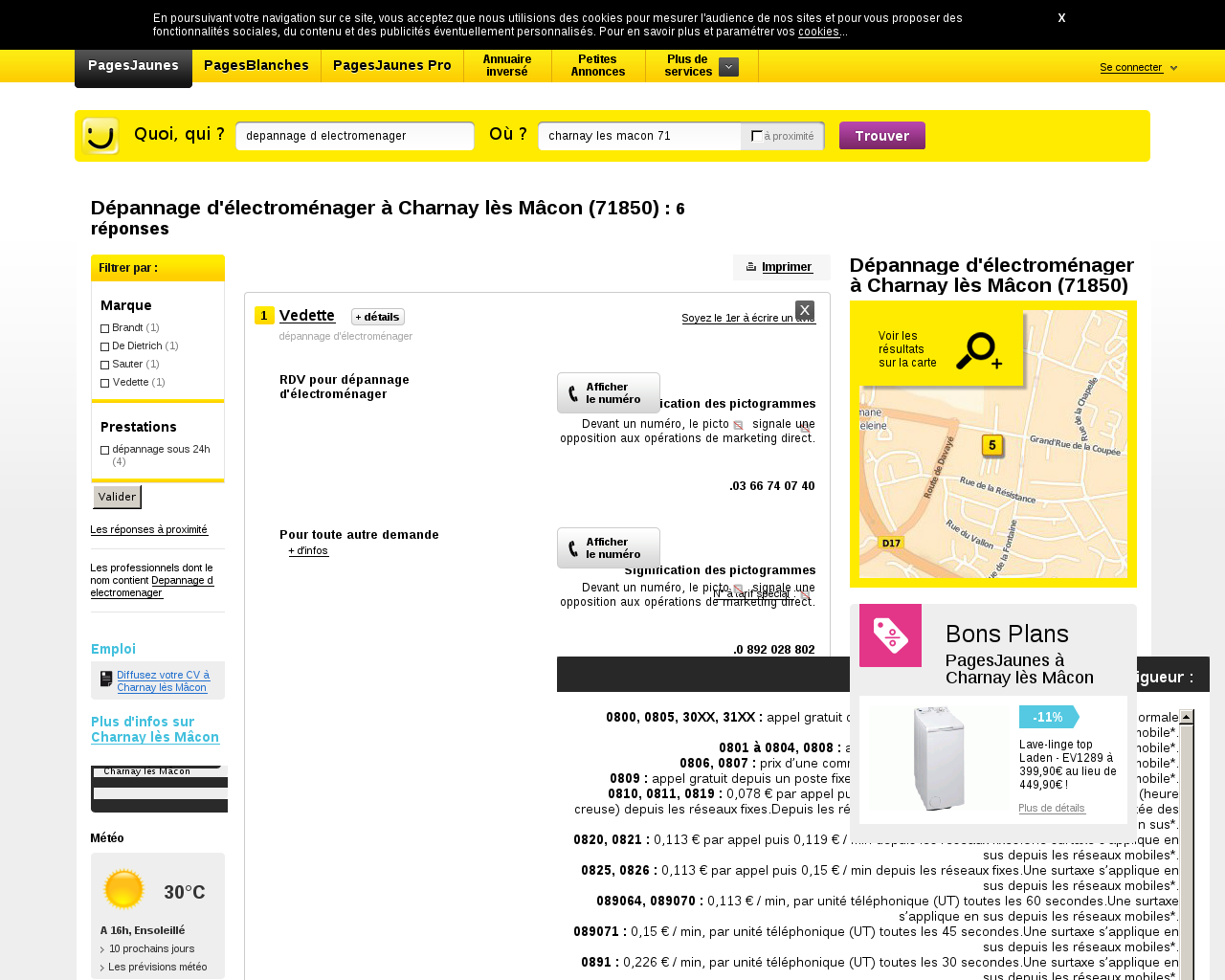Open the Petites Annonces menu item
The height and width of the screenshot is (980, 1225).
pos(598,66)
